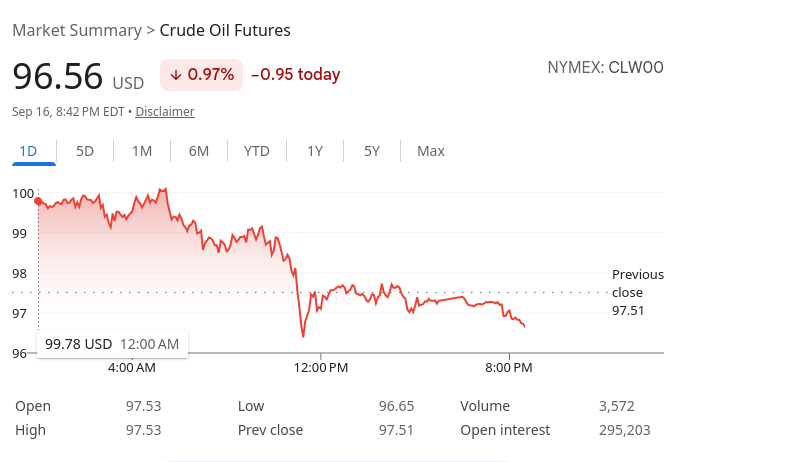Open the 5Y chart view
The height and width of the screenshot is (462, 792).
click(372, 151)
